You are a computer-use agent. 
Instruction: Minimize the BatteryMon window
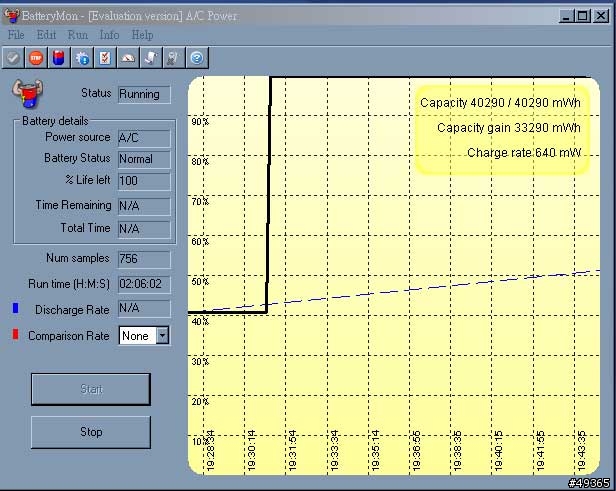[566, 16]
